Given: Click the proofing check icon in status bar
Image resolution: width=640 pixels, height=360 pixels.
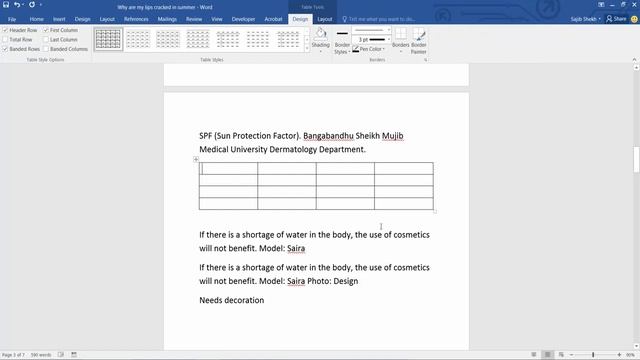Looking at the screenshot, I should click(x=61, y=355).
